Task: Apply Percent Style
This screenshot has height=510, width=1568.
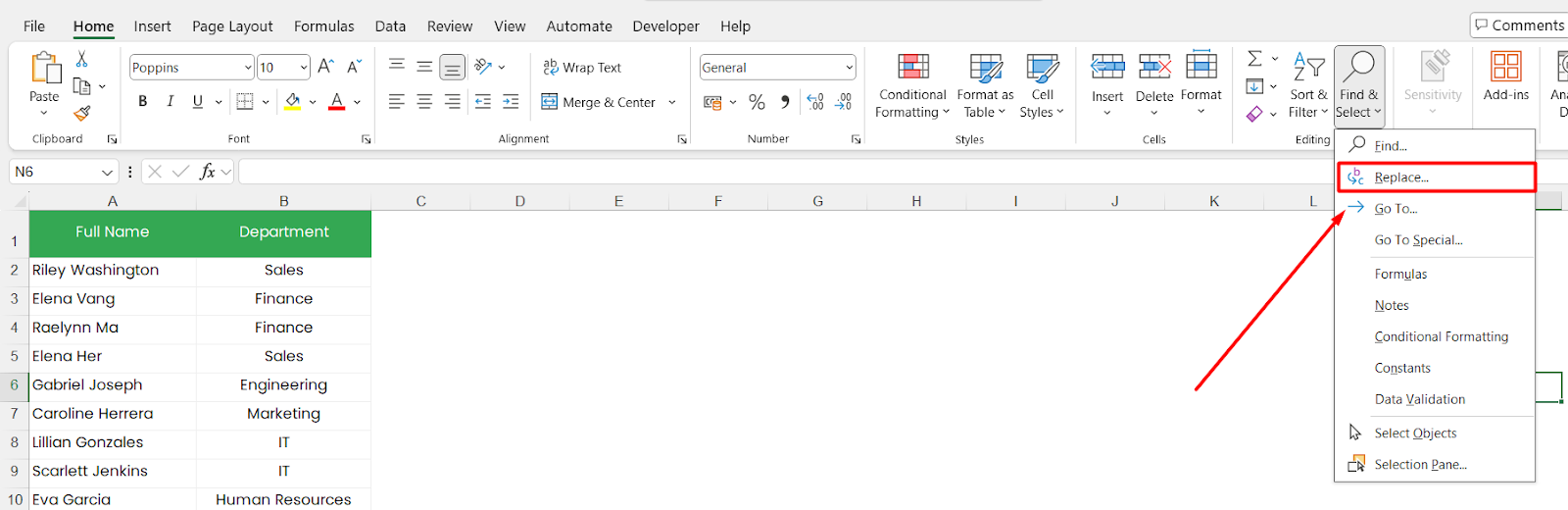Action: 758,102
